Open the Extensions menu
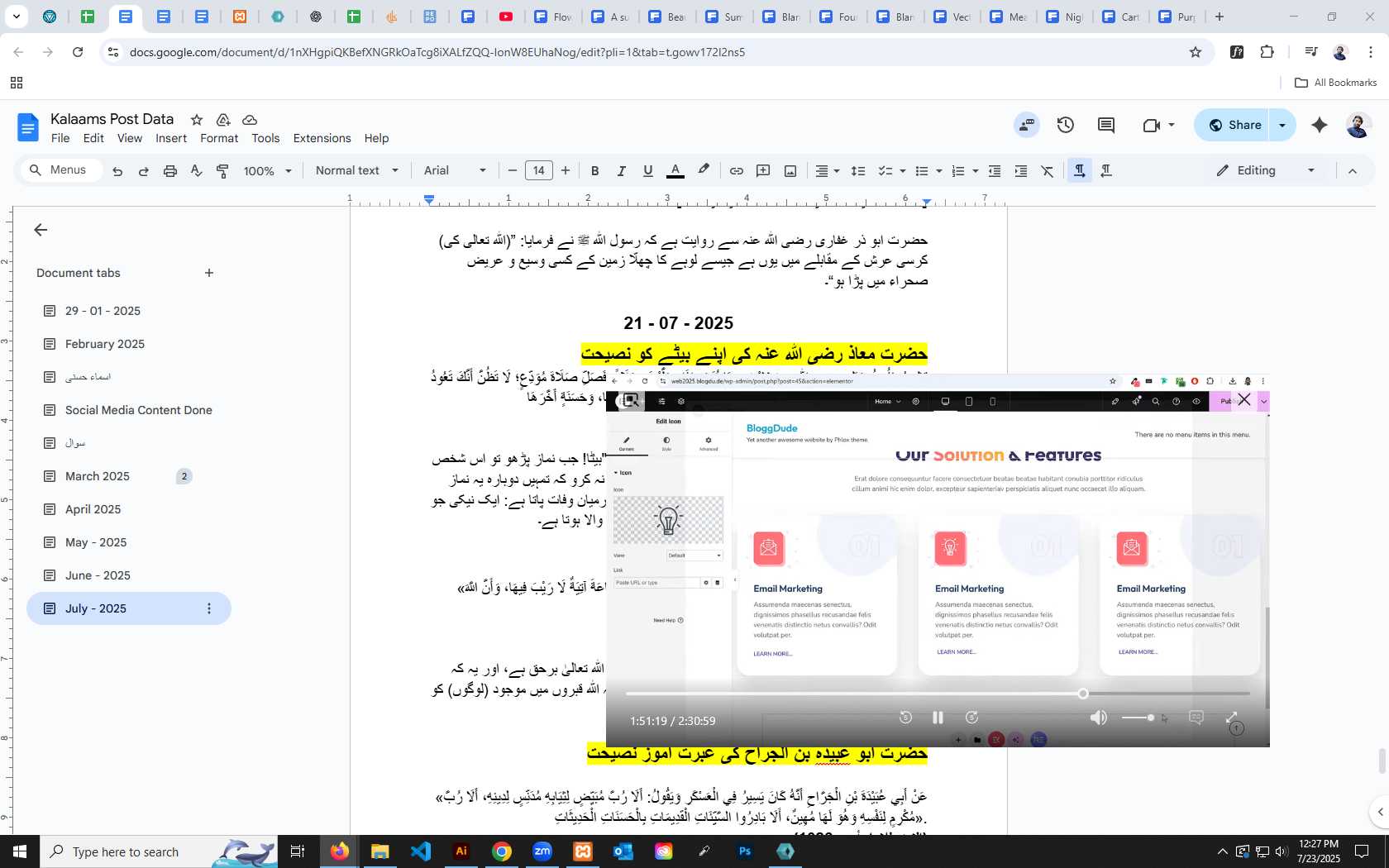Image resolution: width=1389 pixels, height=868 pixels. tap(322, 138)
